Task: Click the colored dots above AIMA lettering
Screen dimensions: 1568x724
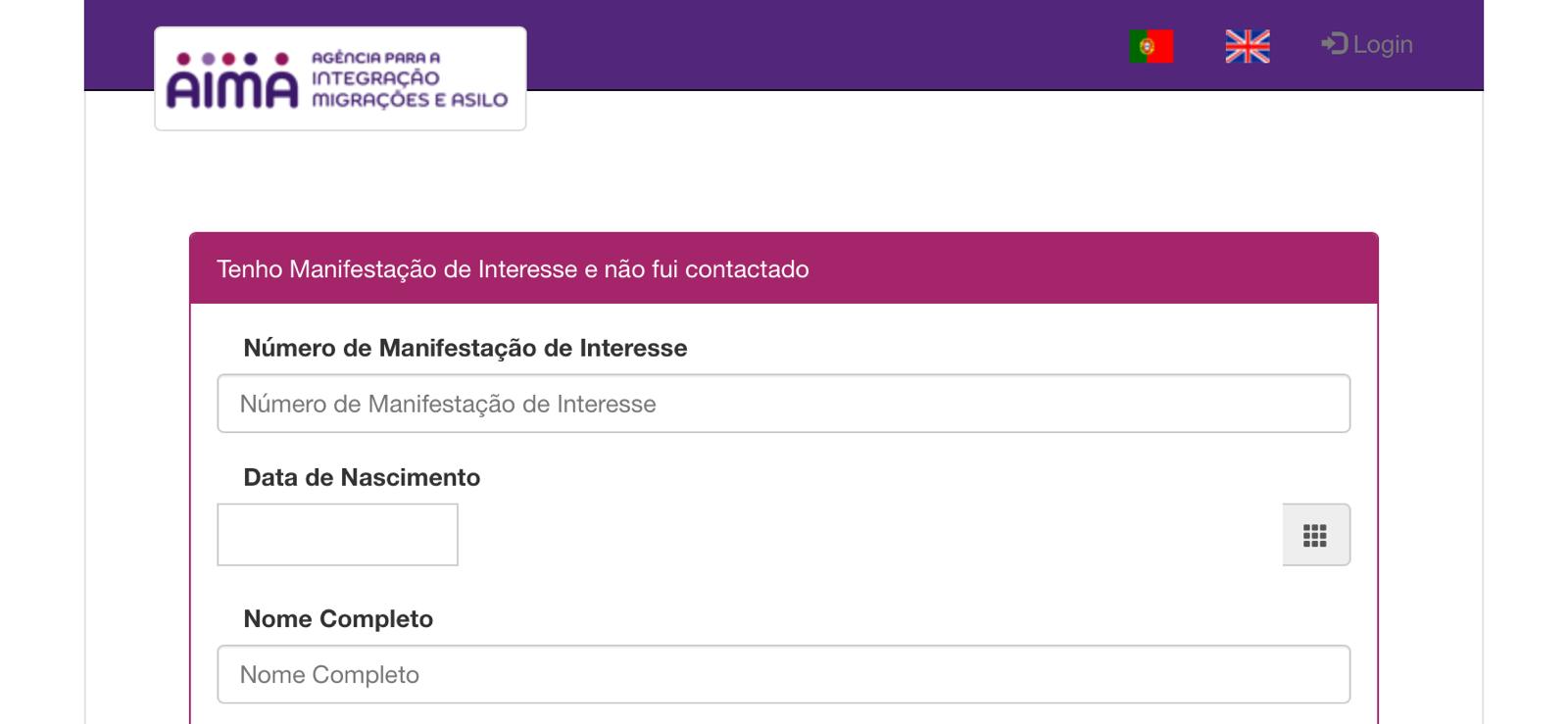Action: click(x=231, y=59)
